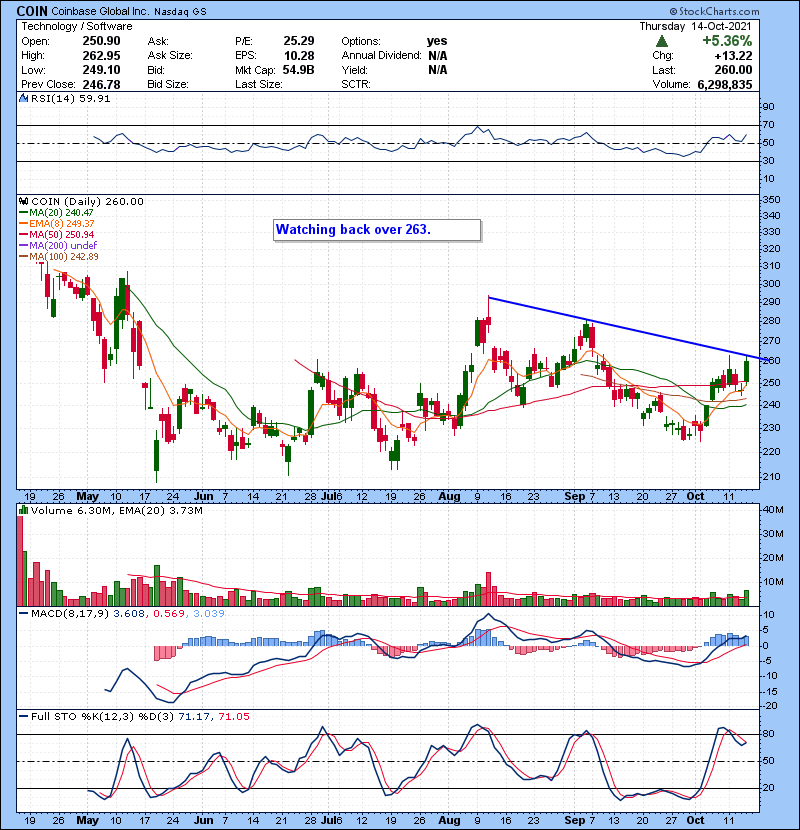This screenshot has width=800, height=830.
Task: Click the Chg +13.22 value
Action: [733, 56]
